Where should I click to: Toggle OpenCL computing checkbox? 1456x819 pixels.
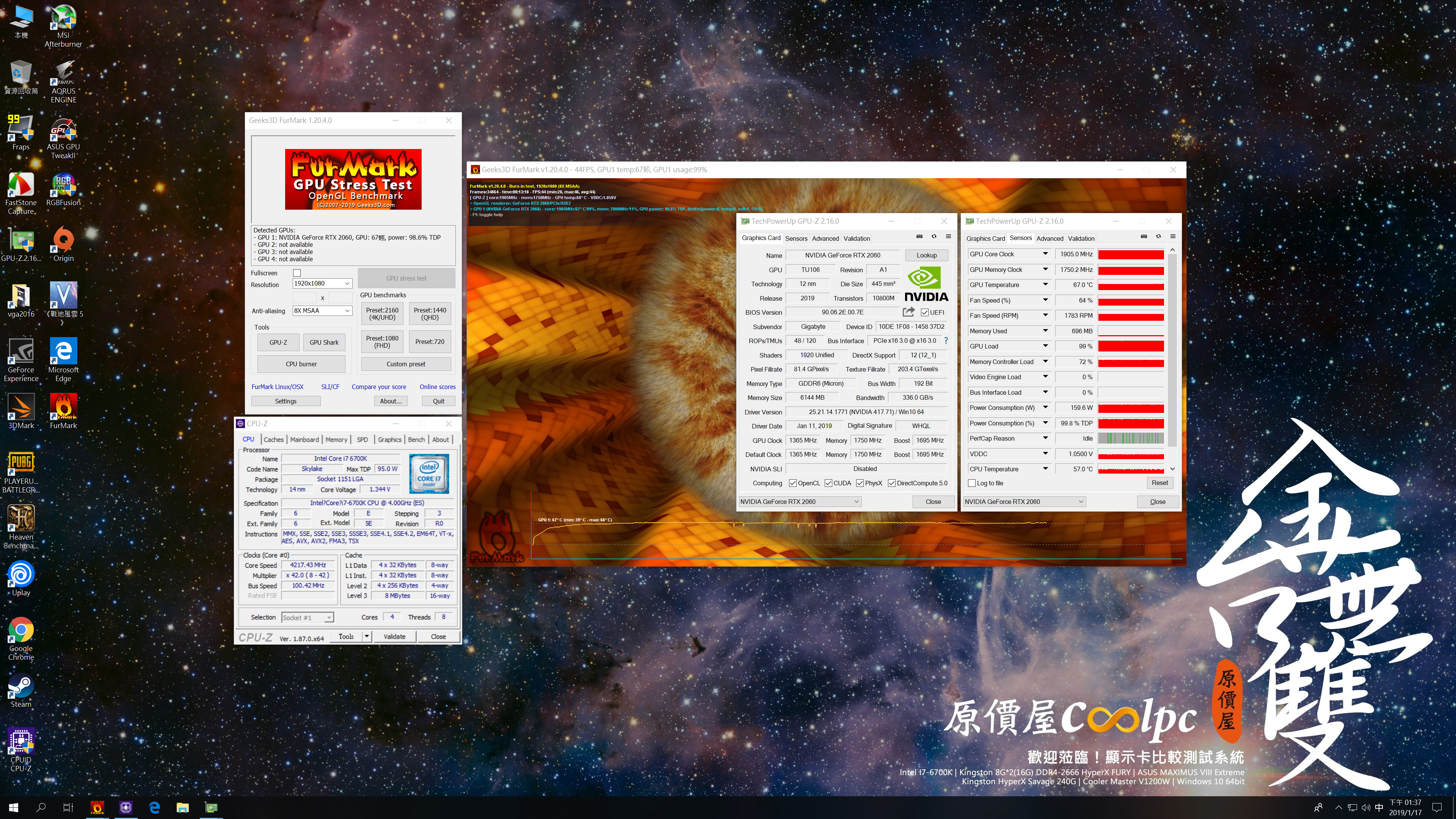(792, 483)
